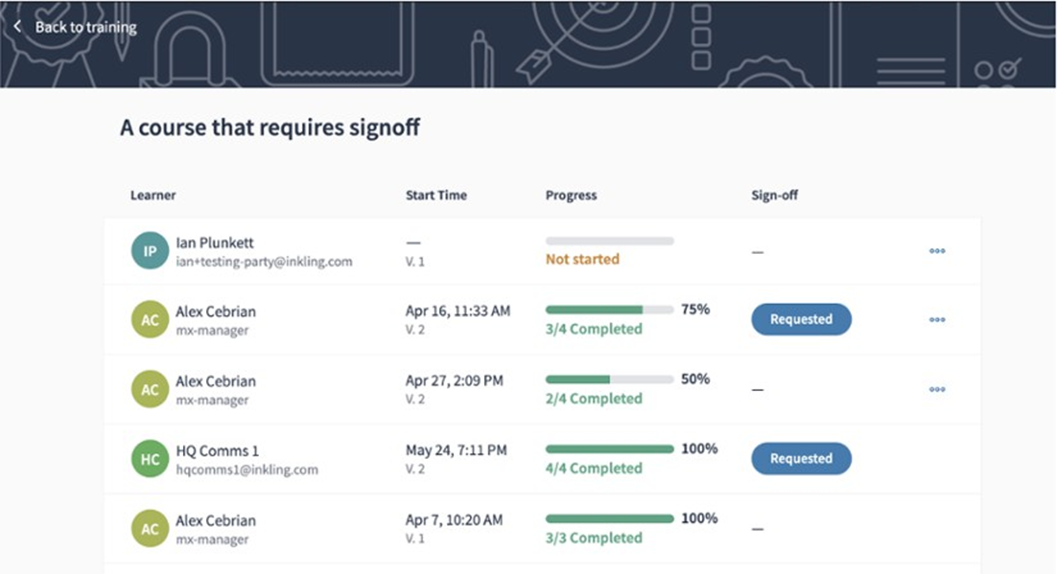Click the 75% progress bar
1057x574 pixels.
tap(609, 310)
